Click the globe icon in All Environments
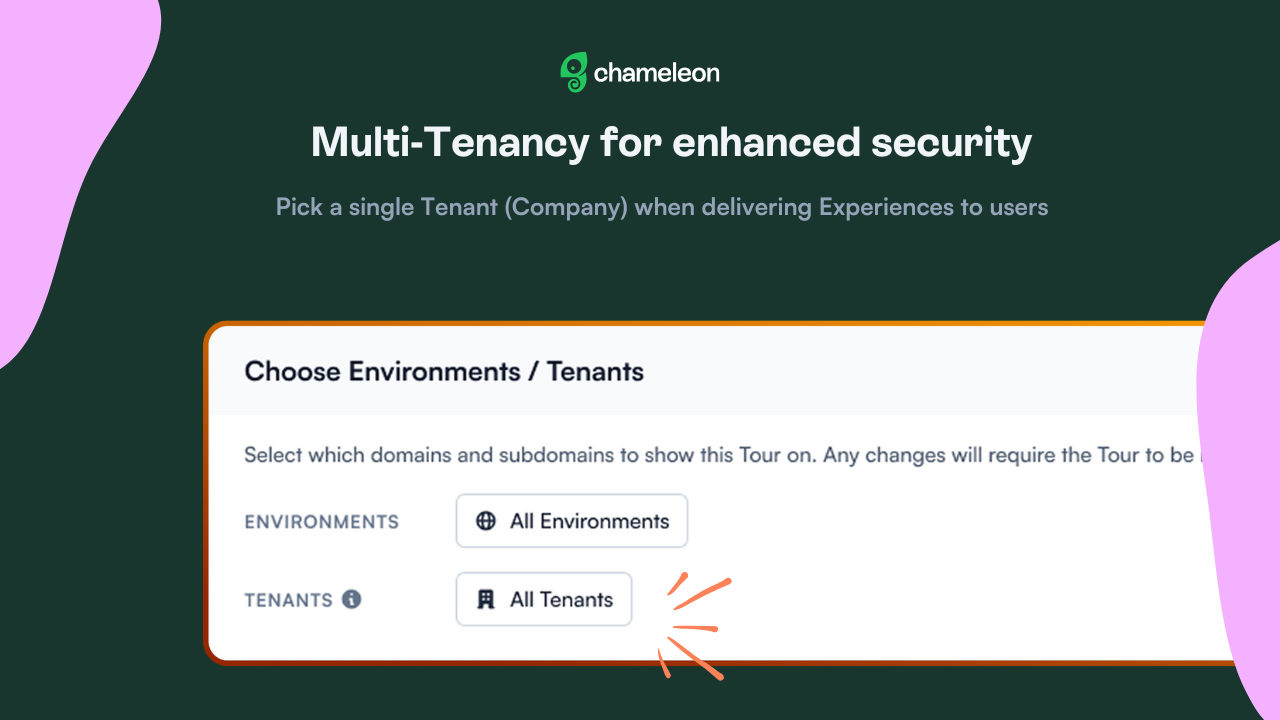Viewport: 1280px width, 720px height. pyautogui.click(x=486, y=521)
